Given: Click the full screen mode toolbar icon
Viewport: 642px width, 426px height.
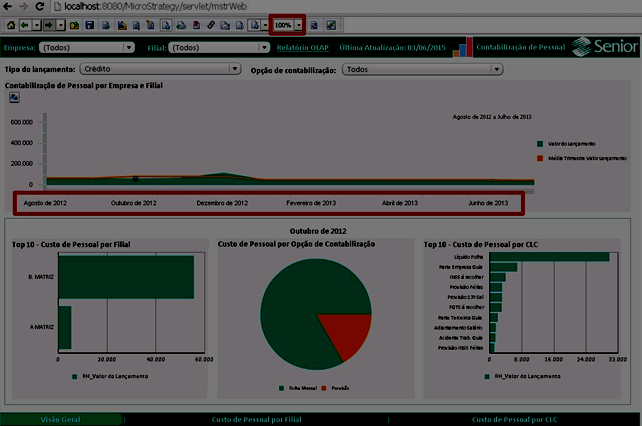Looking at the screenshot, I should pos(331,24).
